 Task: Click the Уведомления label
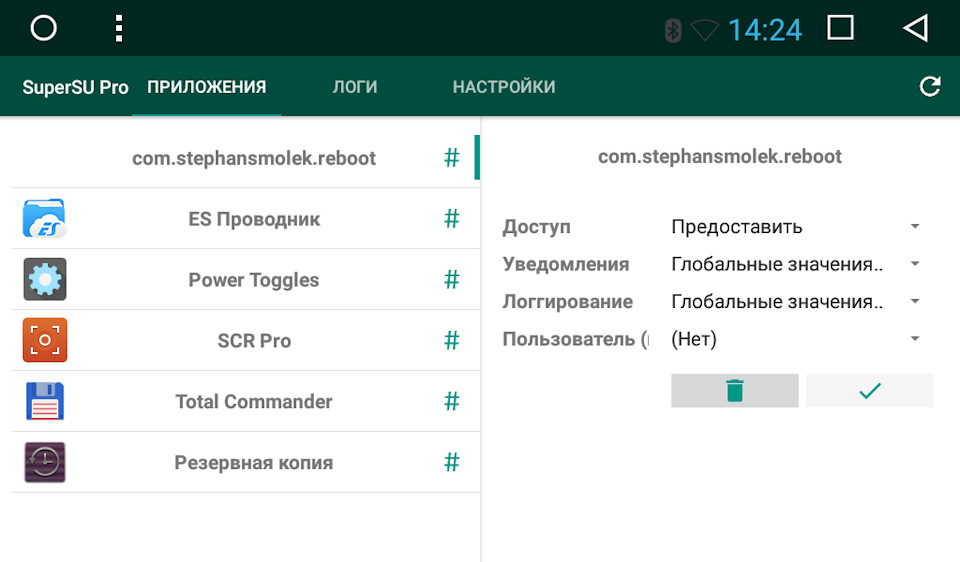tap(566, 264)
